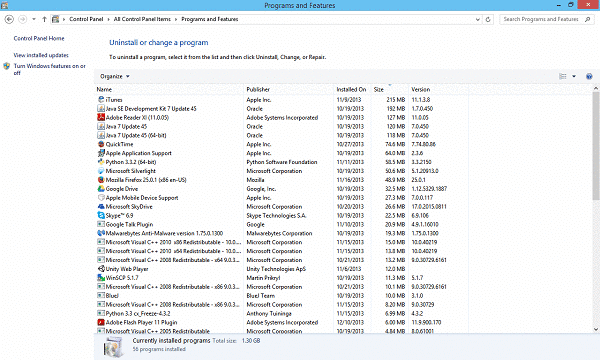
Task: Open the address bar history dropdown
Action: [x=478, y=20]
